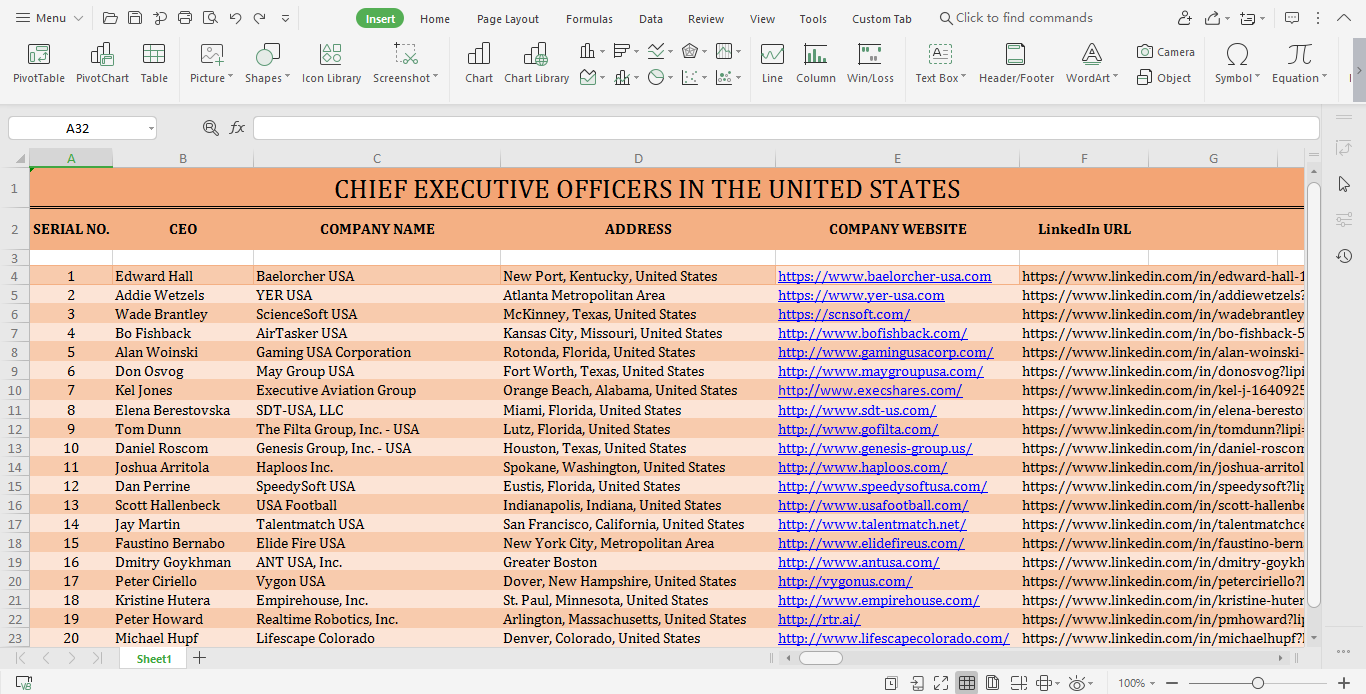The height and width of the screenshot is (694, 1366).
Task: Click the add-collaborator person icon
Action: [1185, 18]
